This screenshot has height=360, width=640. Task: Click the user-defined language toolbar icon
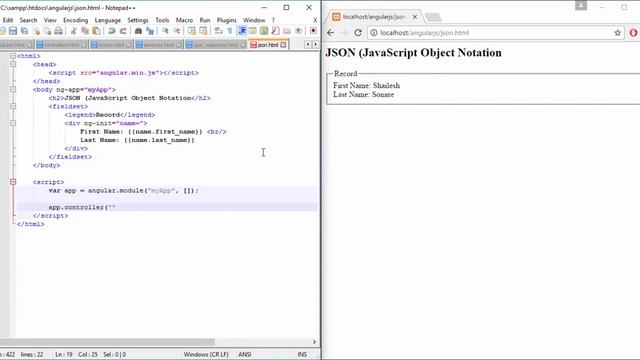tap(253, 31)
